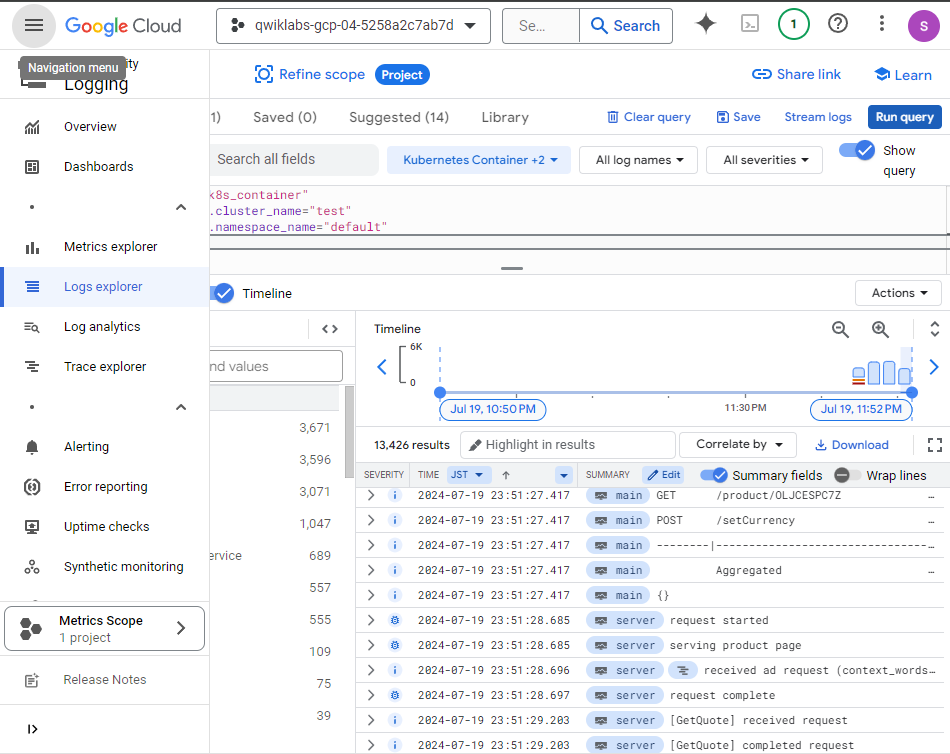Open account avatar S
950x754 pixels.
point(923,26)
